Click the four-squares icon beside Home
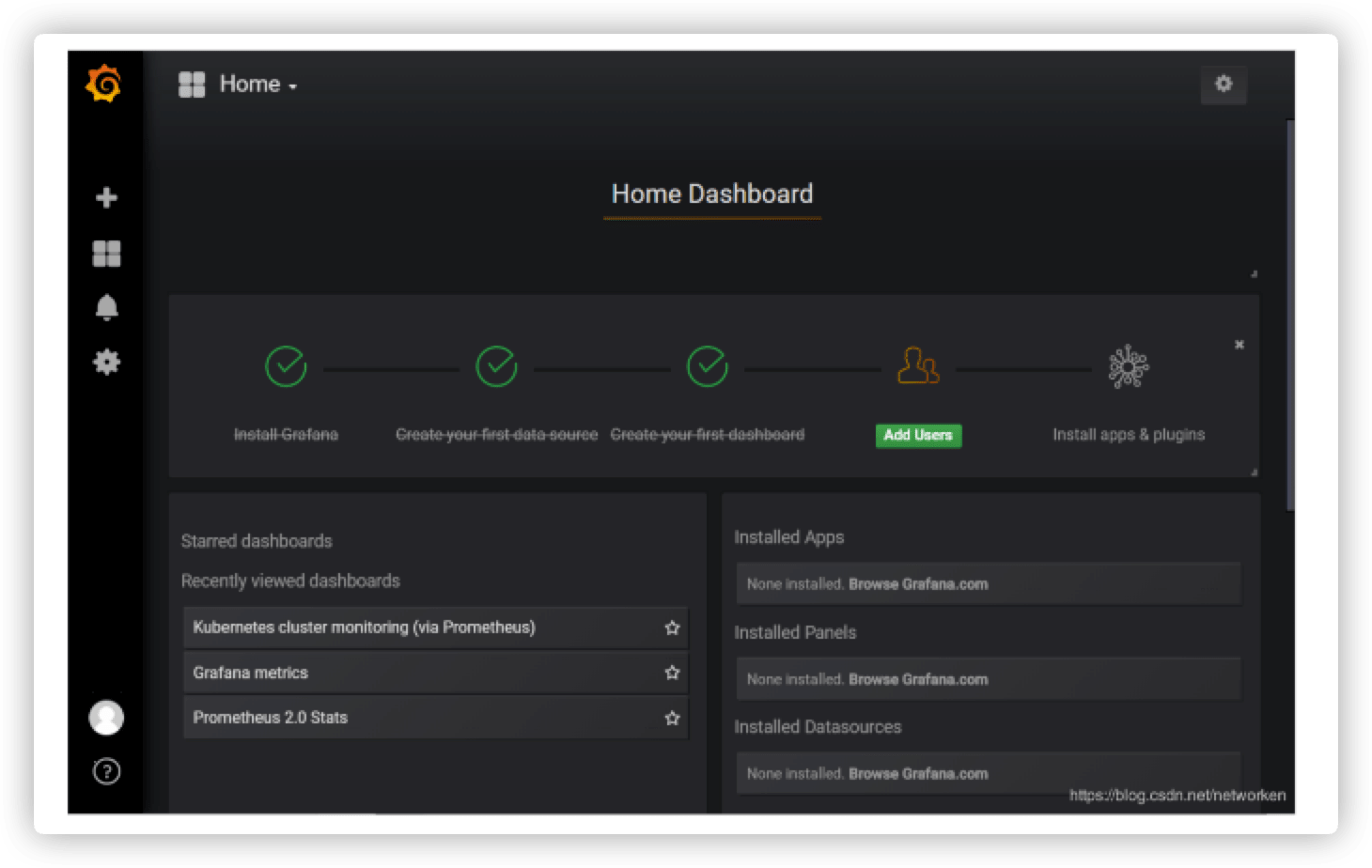This screenshot has height=868, width=1372. coord(192,85)
